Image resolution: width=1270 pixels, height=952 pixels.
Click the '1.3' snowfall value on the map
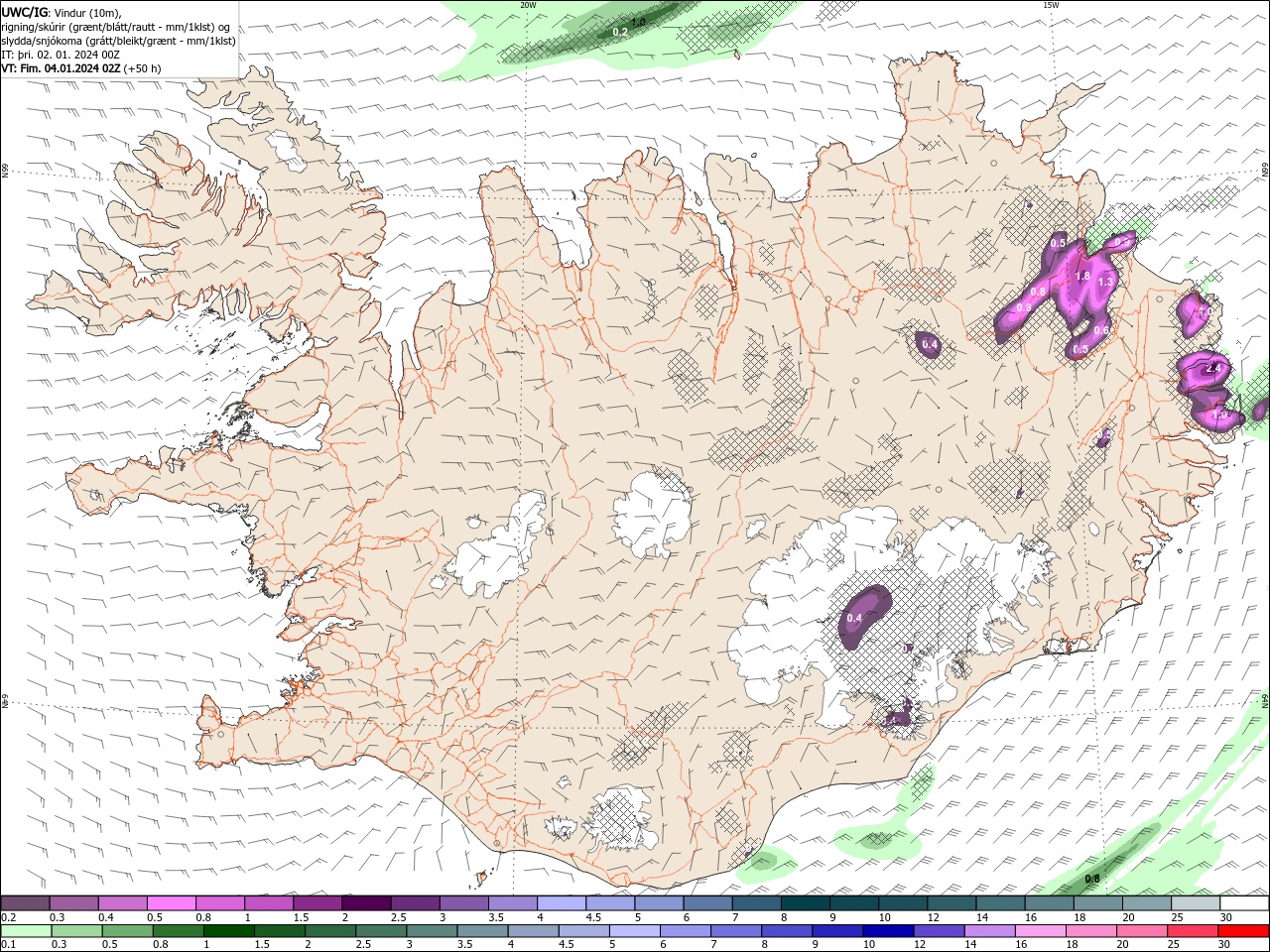click(x=1106, y=283)
